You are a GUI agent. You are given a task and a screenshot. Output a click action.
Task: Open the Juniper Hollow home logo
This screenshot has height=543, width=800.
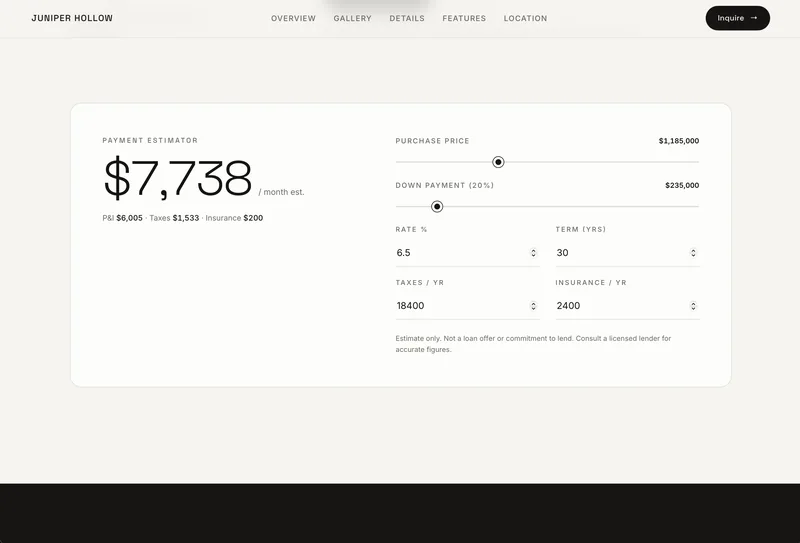click(72, 18)
